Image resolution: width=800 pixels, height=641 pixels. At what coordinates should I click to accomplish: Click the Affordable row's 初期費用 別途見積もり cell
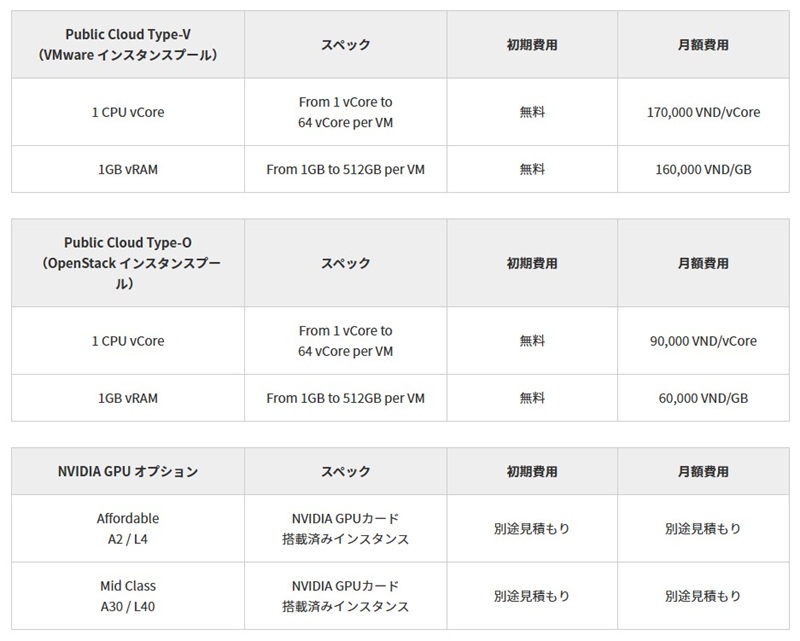click(532, 528)
